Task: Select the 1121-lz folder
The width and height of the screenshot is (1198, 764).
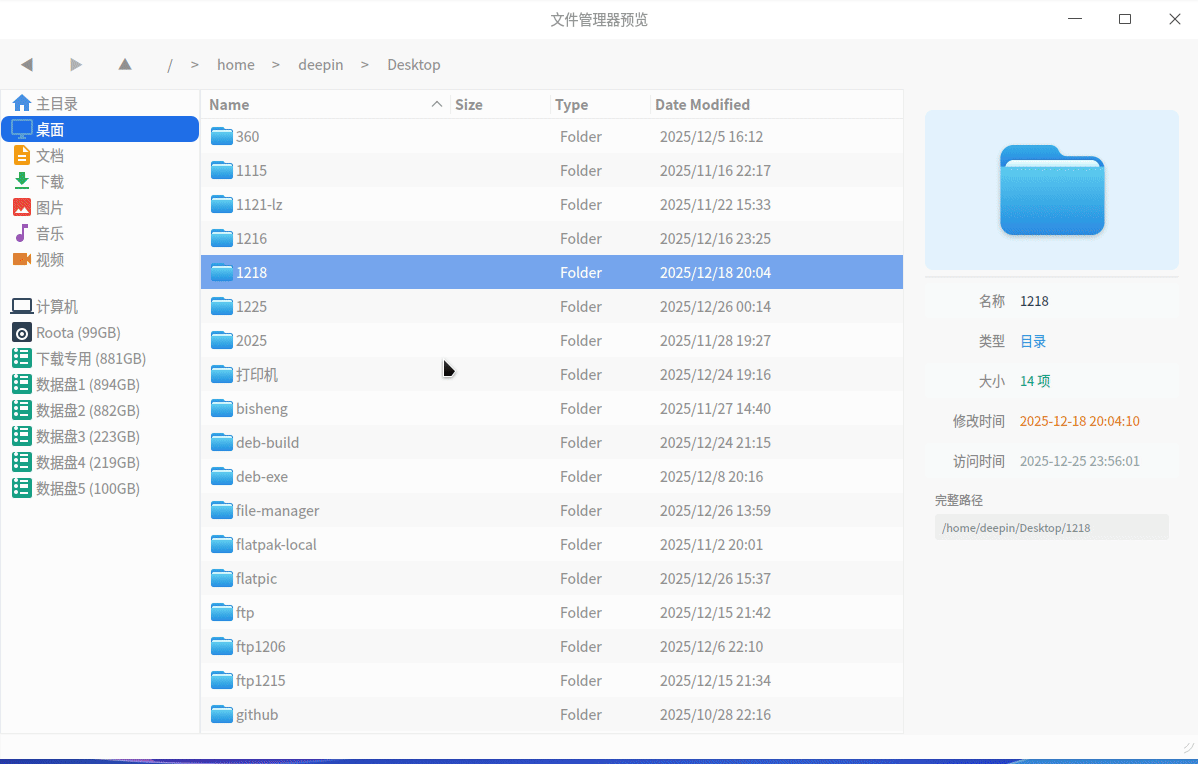Action: [552, 205]
